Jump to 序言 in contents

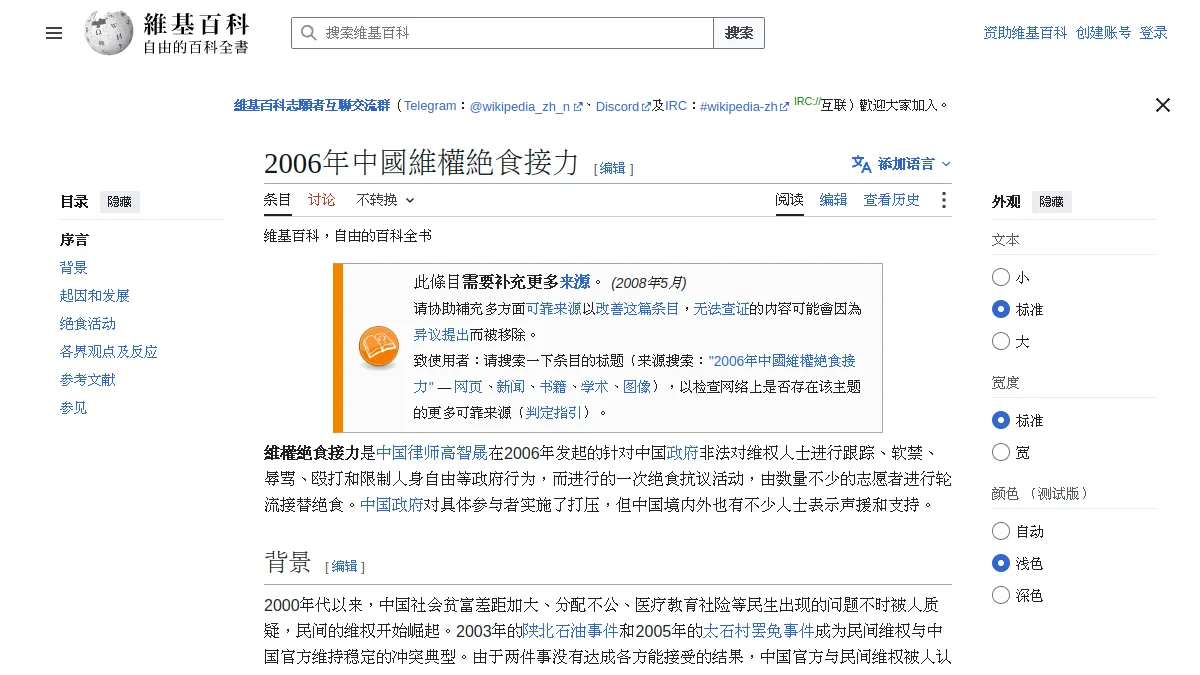[x=74, y=240]
